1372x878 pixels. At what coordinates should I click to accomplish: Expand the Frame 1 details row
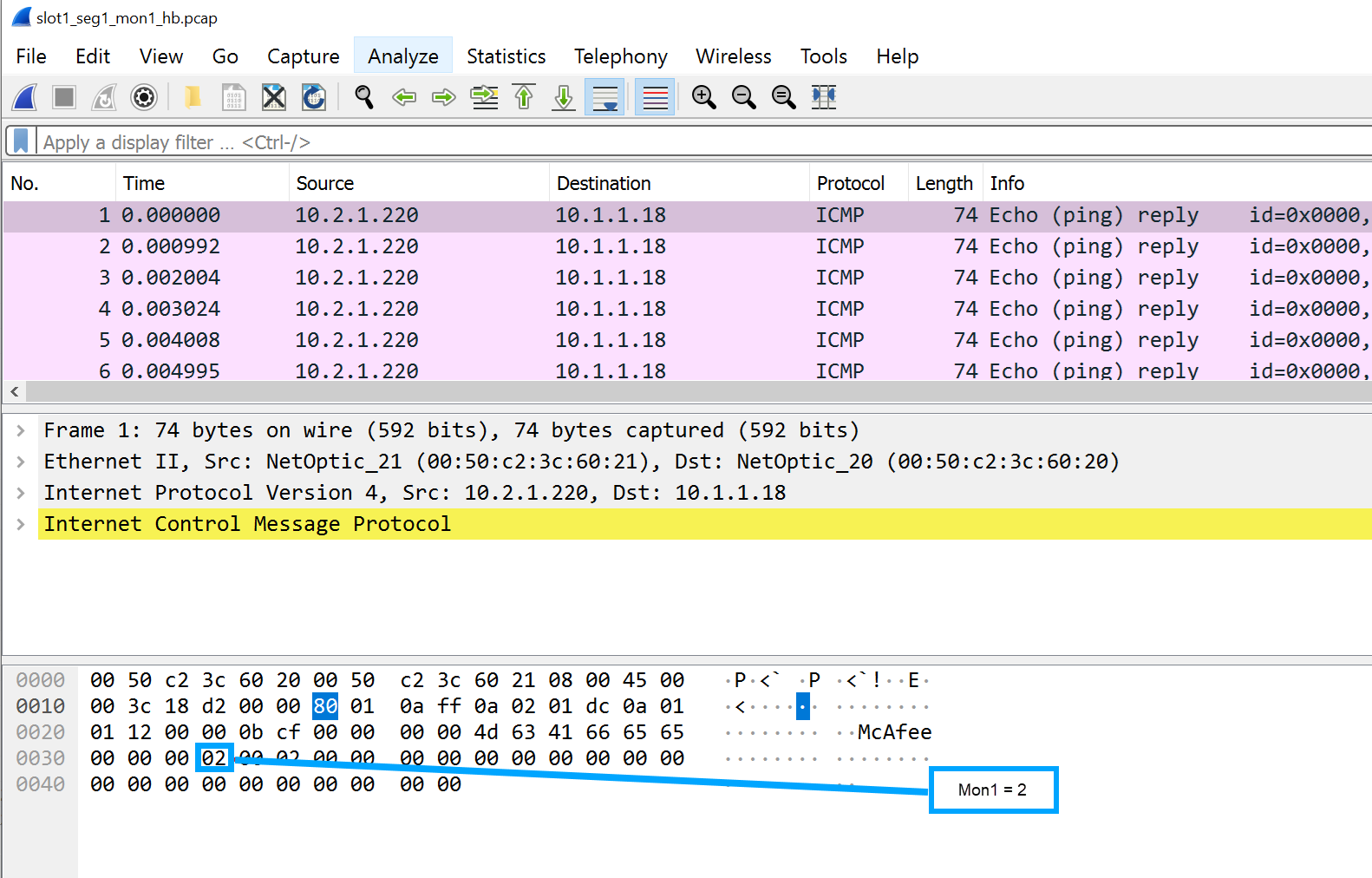tap(20, 430)
